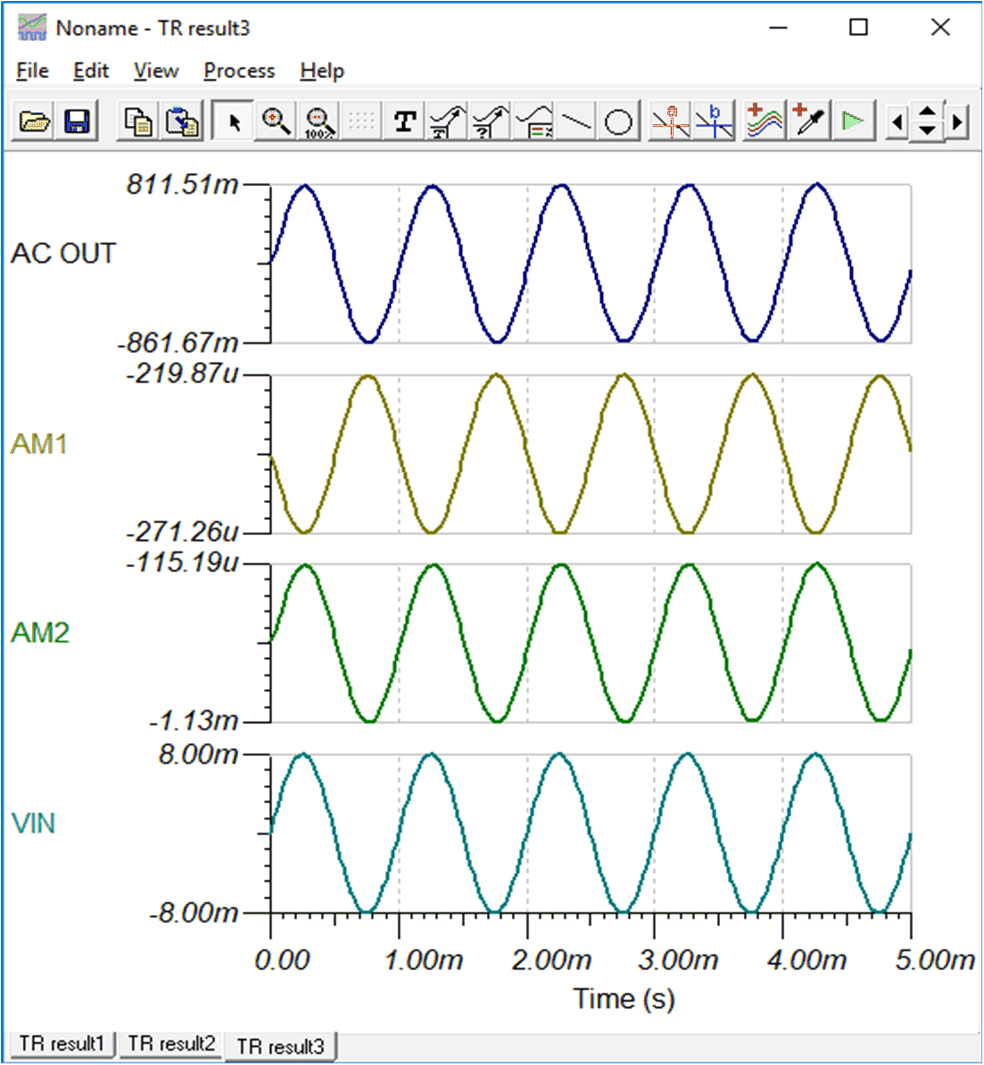
Task: Activate the zoom in magnifier tool
Action: tap(276, 122)
